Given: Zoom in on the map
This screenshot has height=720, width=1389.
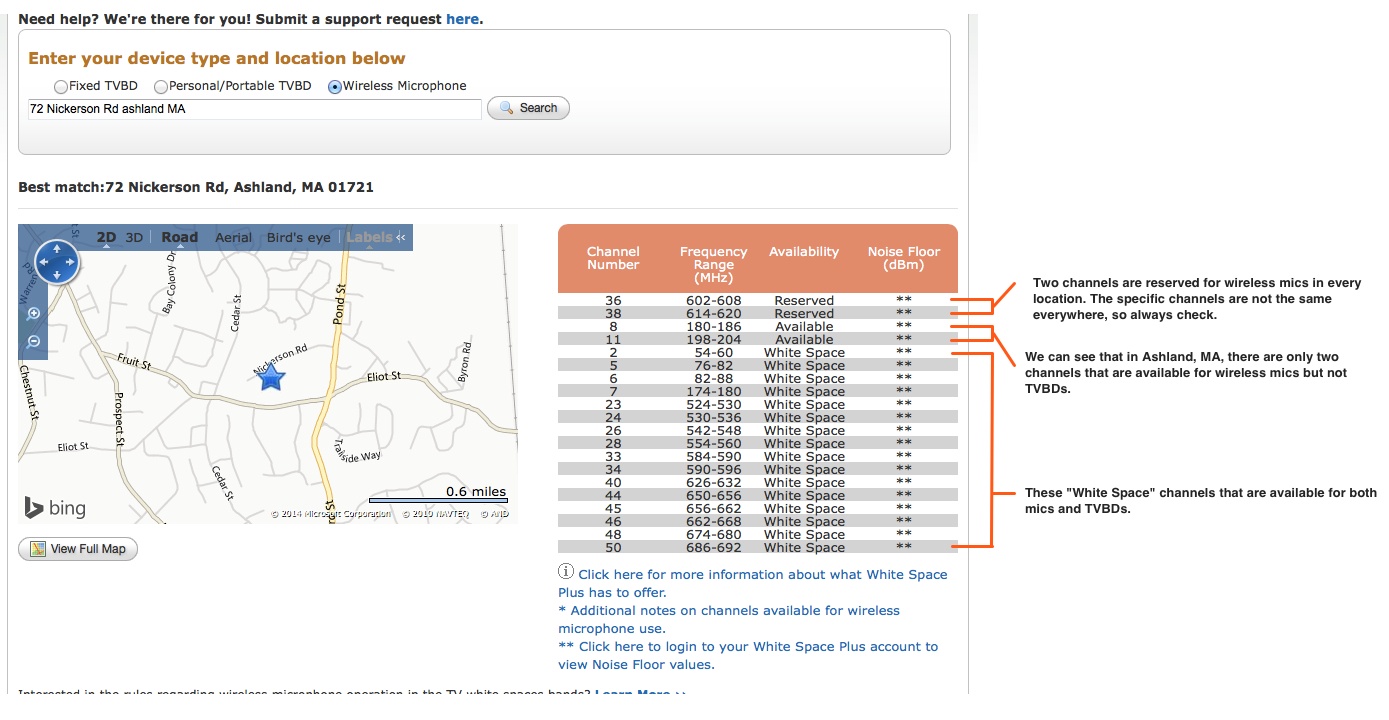Looking at the screenshot, I should pyautogui.click(x=34, y=314).
